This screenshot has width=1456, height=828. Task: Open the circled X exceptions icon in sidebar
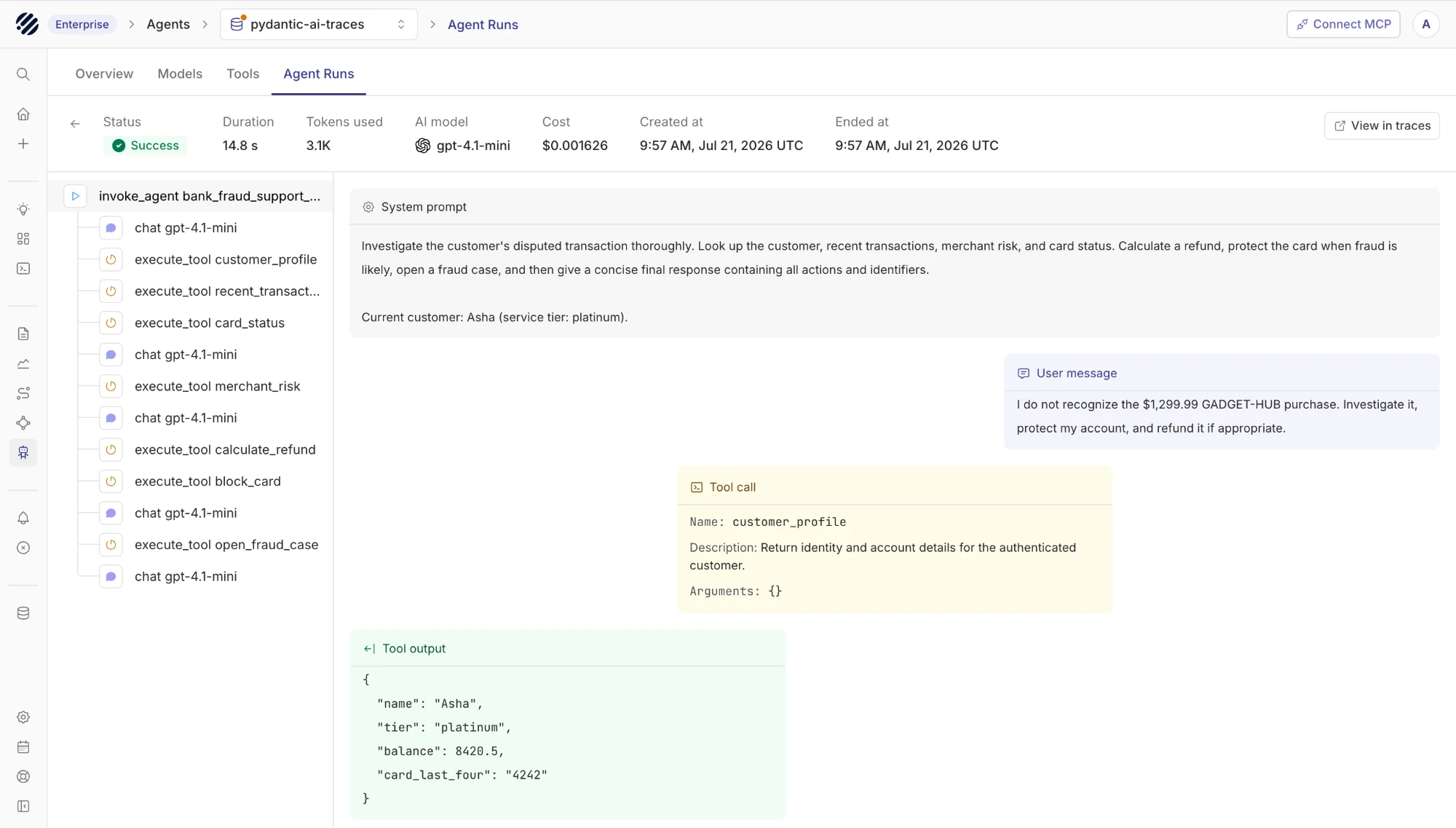(x=23, y=548)
